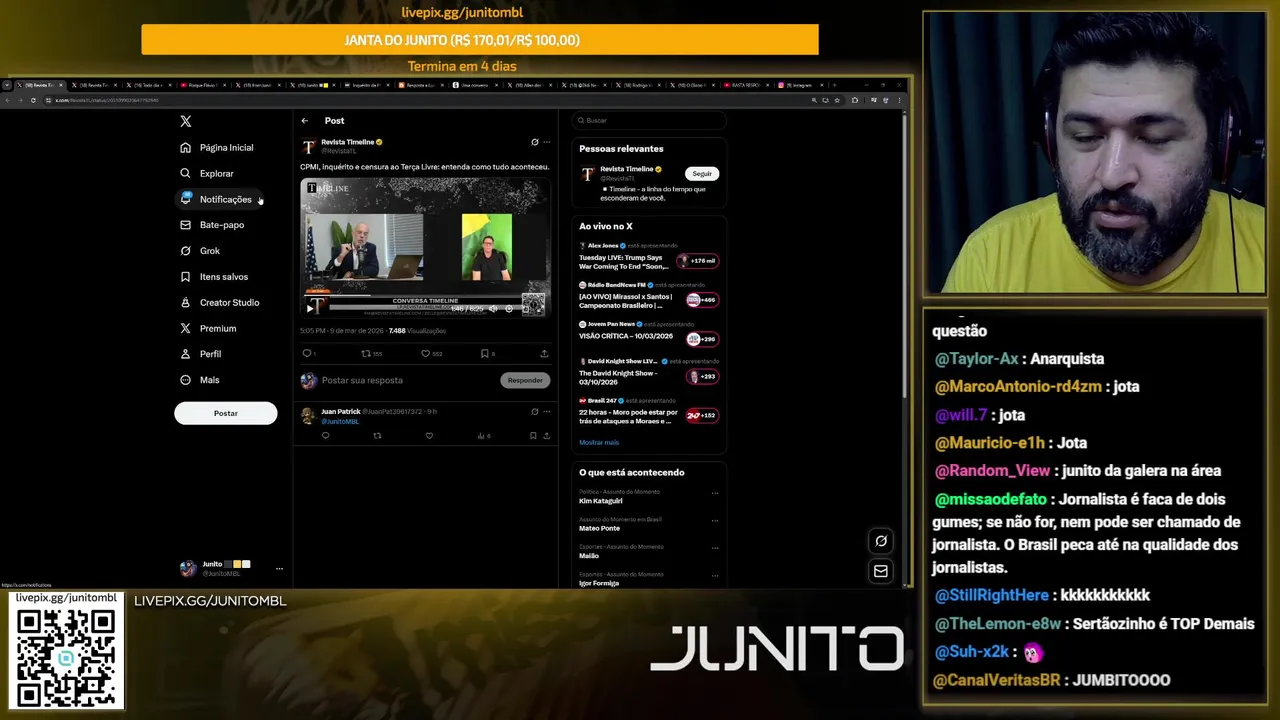Open options for Mateo Ponte trend

tap(715, 520)
